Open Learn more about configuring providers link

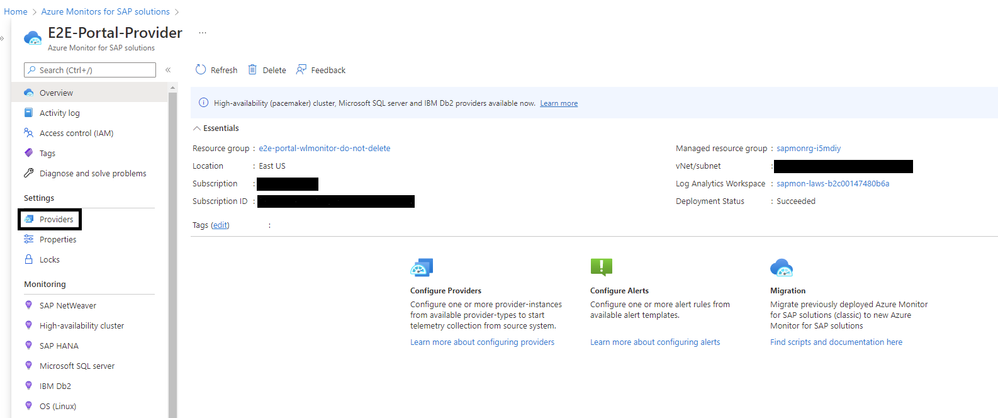(x=482, y=342)
